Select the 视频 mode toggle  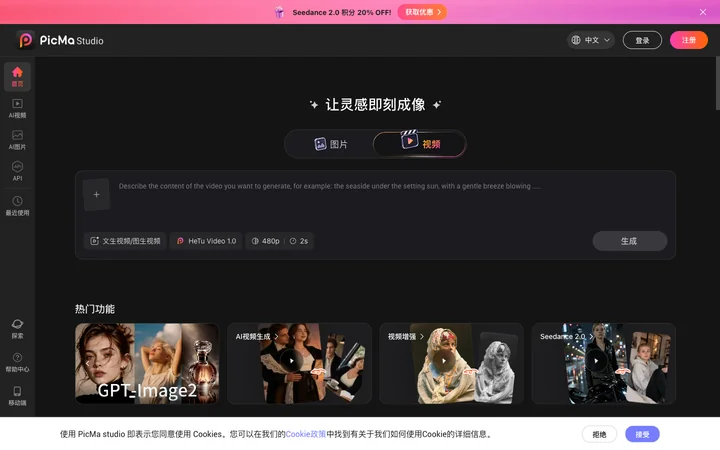point(419,144)
